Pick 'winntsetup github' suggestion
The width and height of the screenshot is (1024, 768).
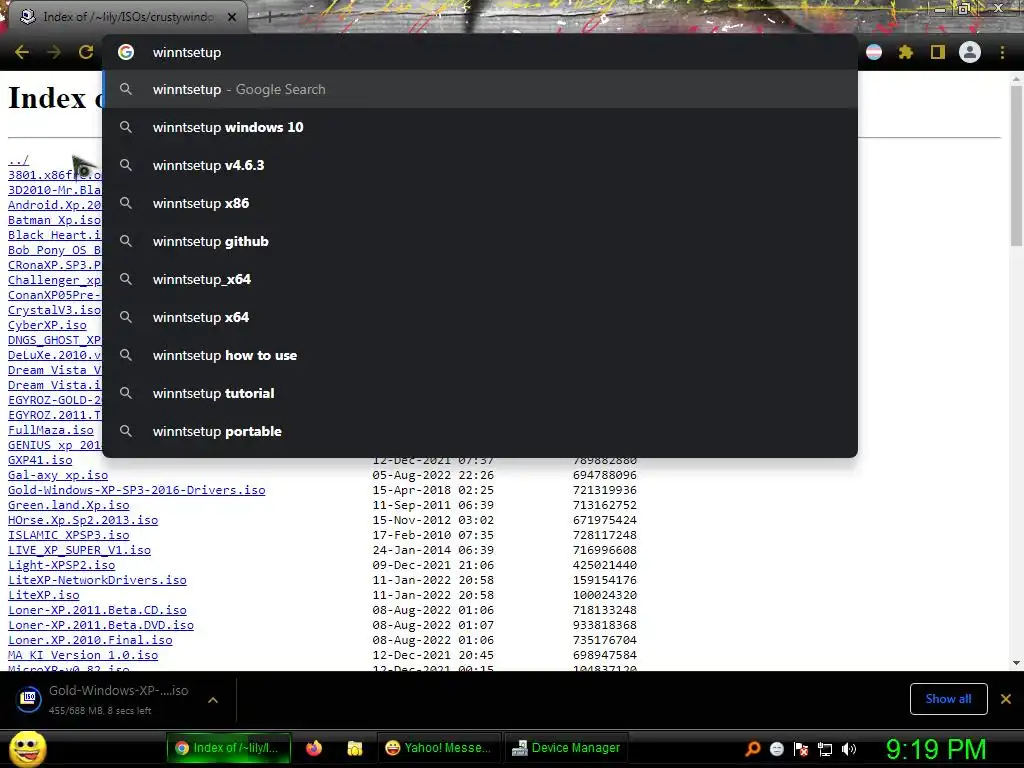[480, 241]
